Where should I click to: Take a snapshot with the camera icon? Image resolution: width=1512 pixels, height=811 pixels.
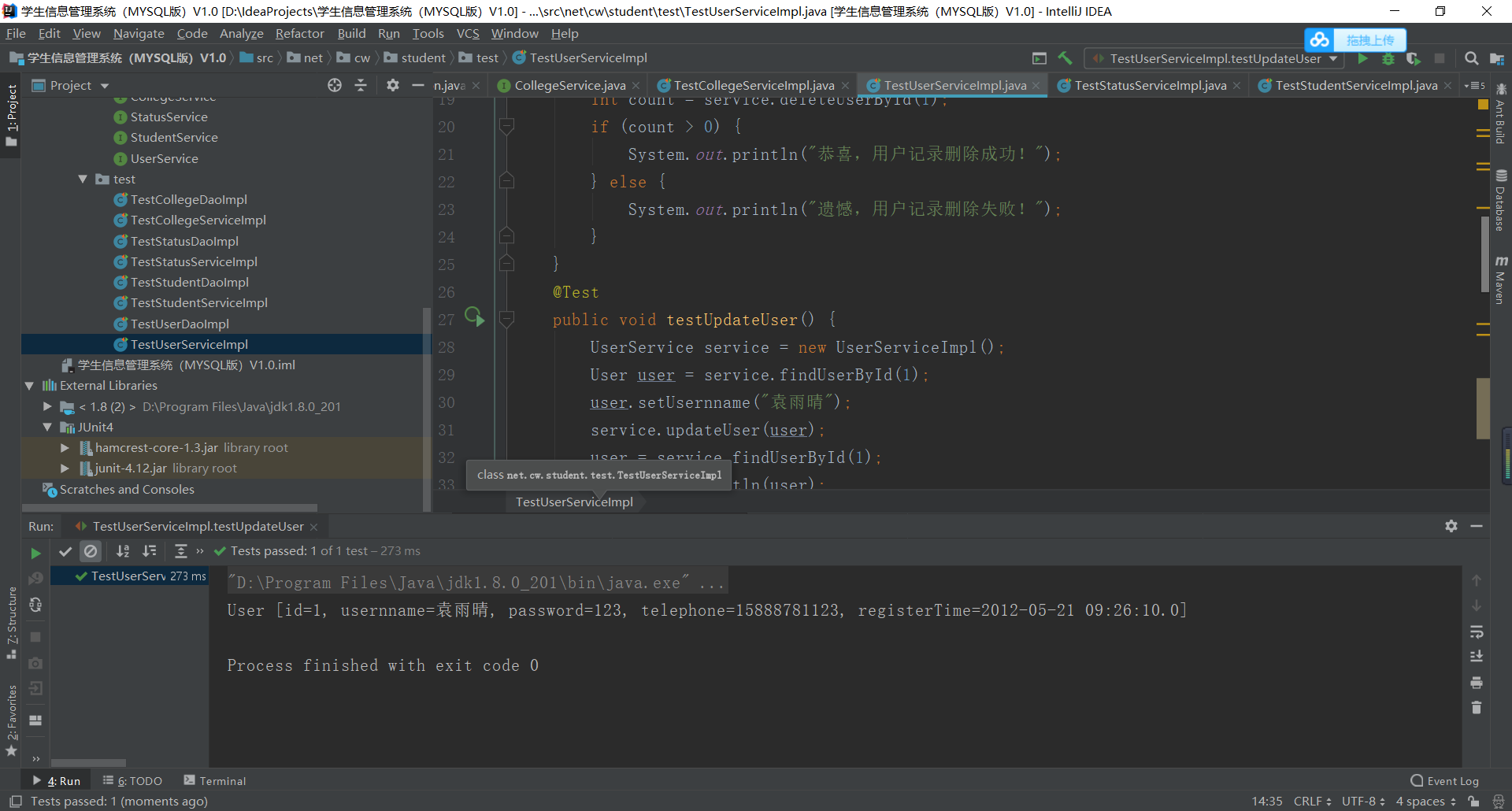click(35, 664)
